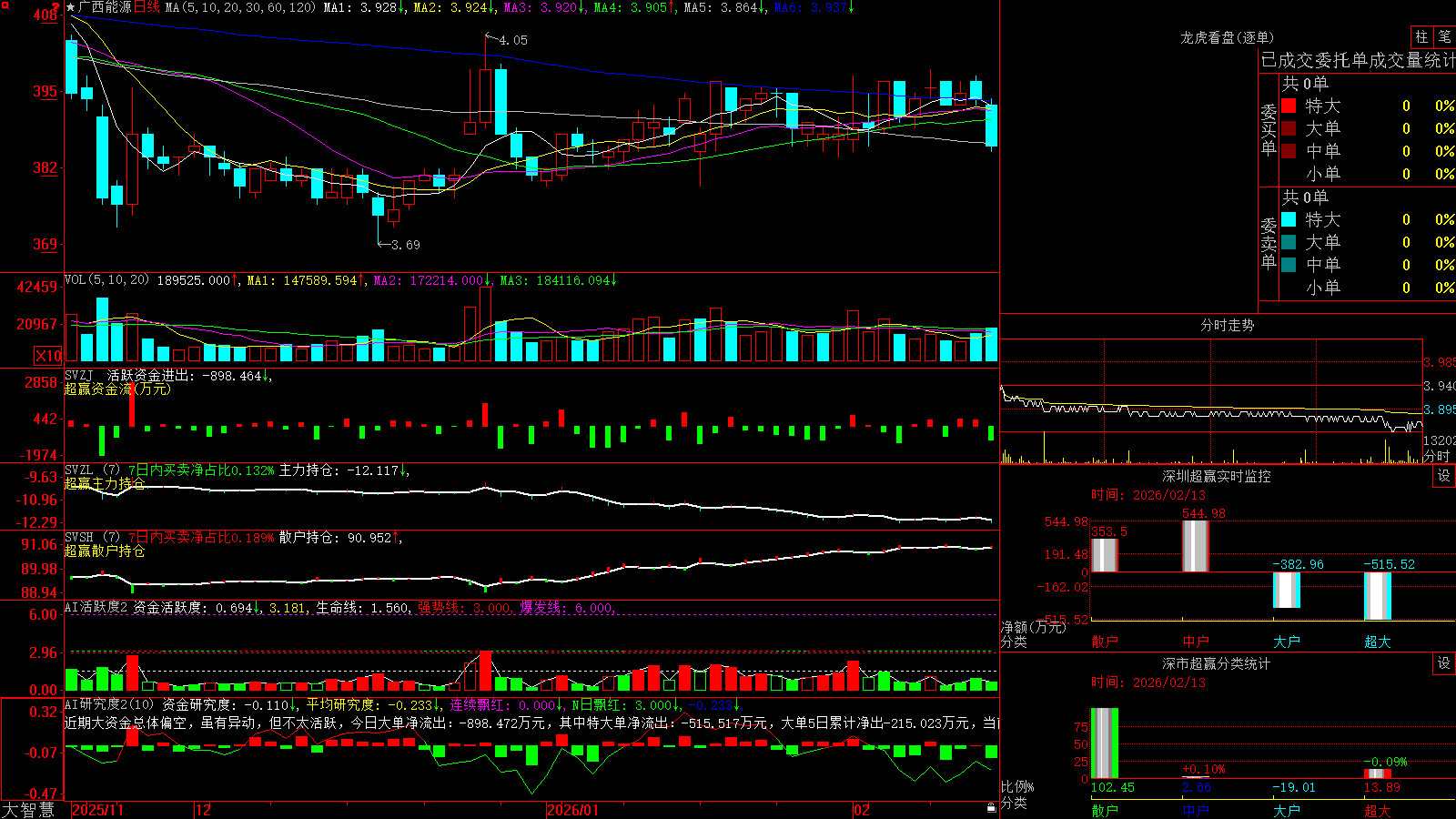Screen dimensions: 1456x819
Task: Click the SVSH (7) indicator label
Action: [x=92, y=538]
